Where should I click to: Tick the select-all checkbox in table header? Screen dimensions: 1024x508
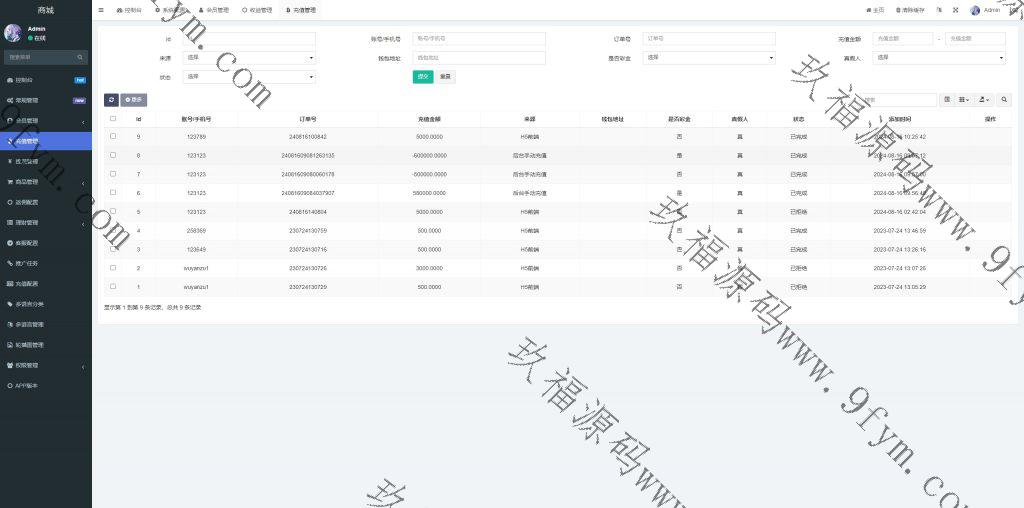coord(113,119)
